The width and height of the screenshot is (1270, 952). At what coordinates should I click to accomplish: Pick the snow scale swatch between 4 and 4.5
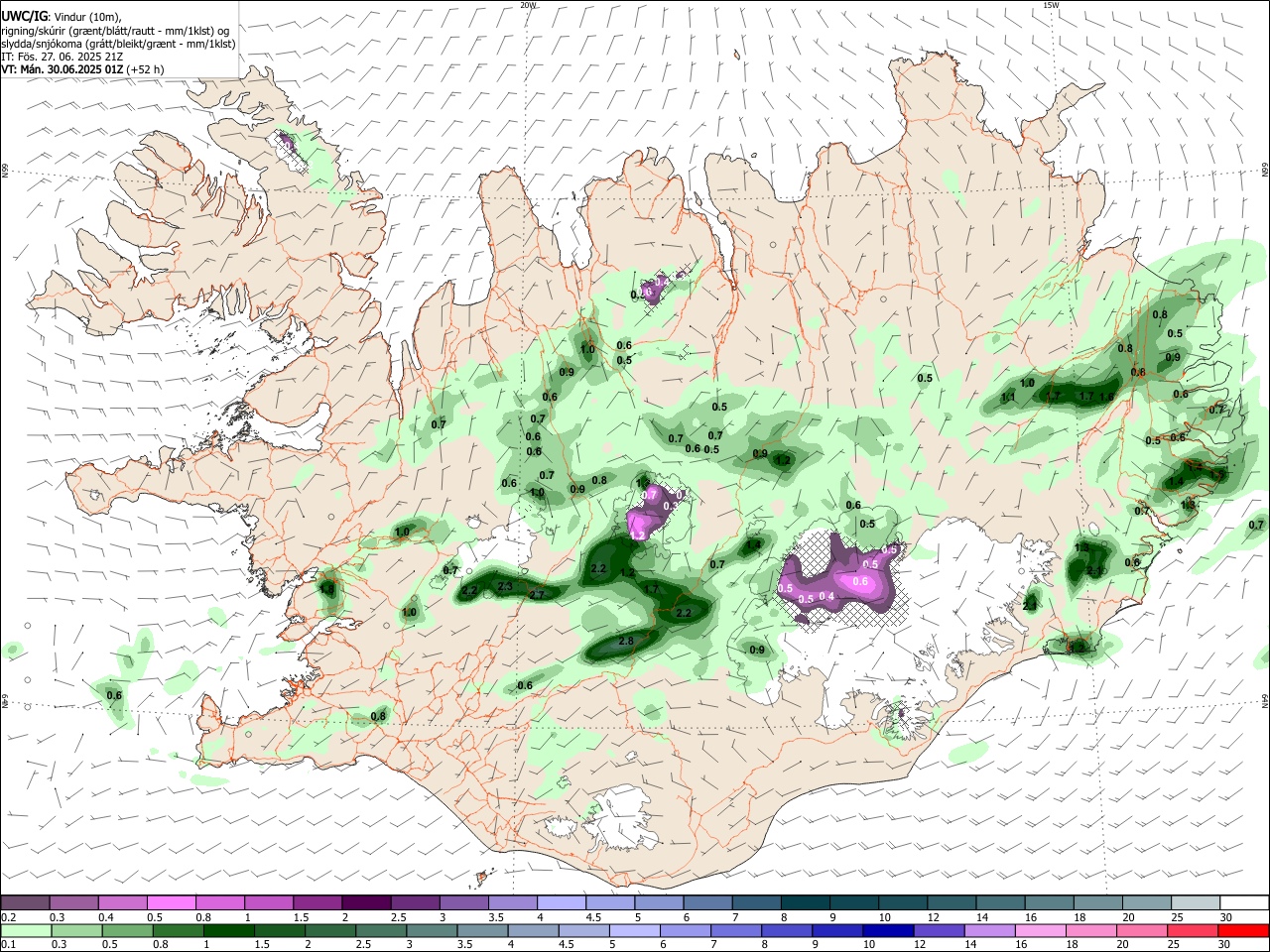(560, 902)
